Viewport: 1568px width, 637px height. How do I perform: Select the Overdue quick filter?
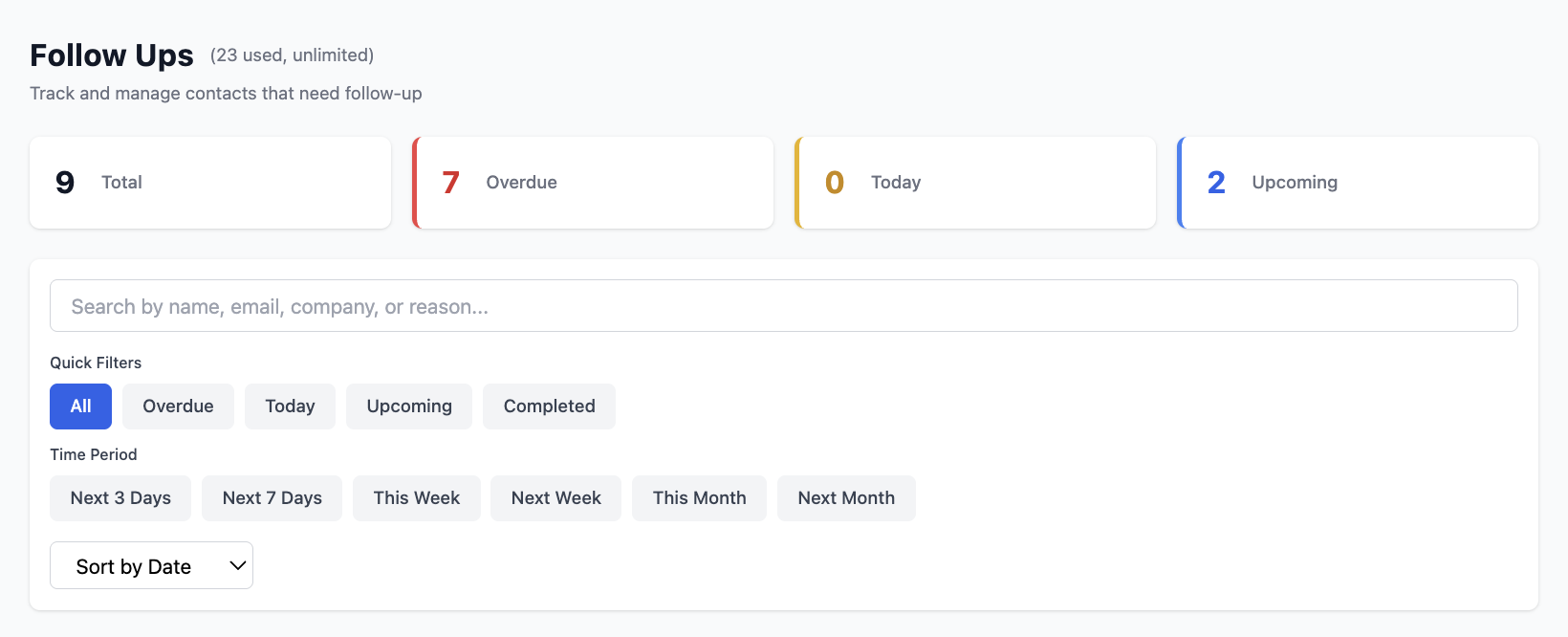coord(178,406)
